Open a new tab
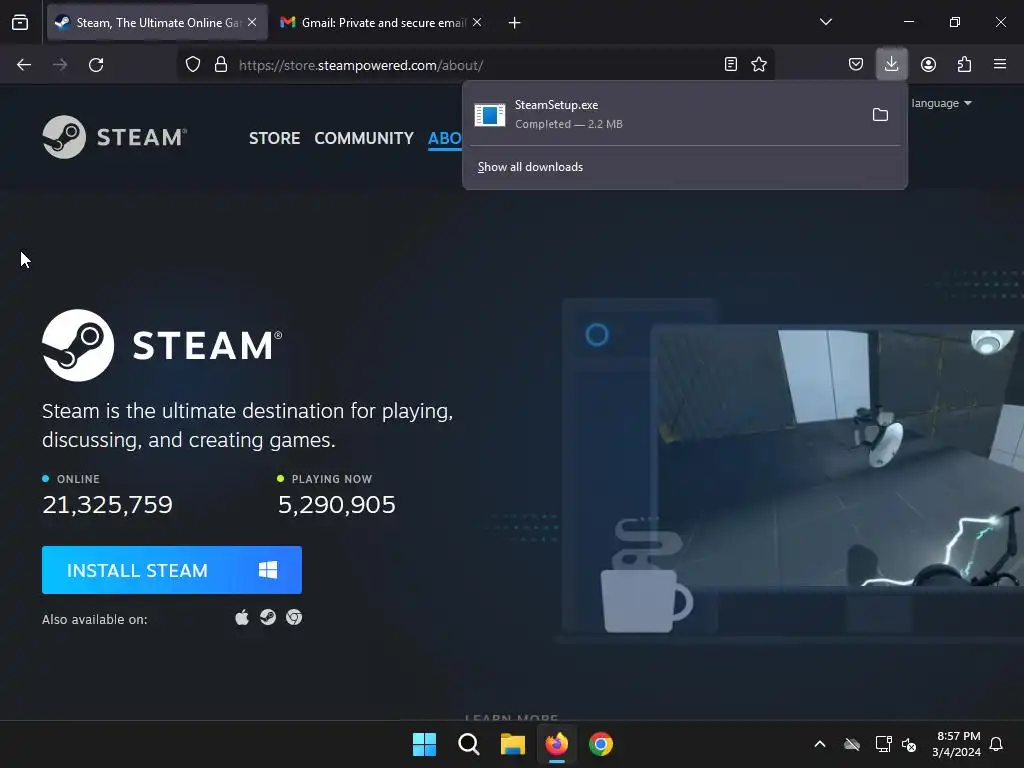The height and width of the screenshot is (768, 1024). tap(515, 23)
